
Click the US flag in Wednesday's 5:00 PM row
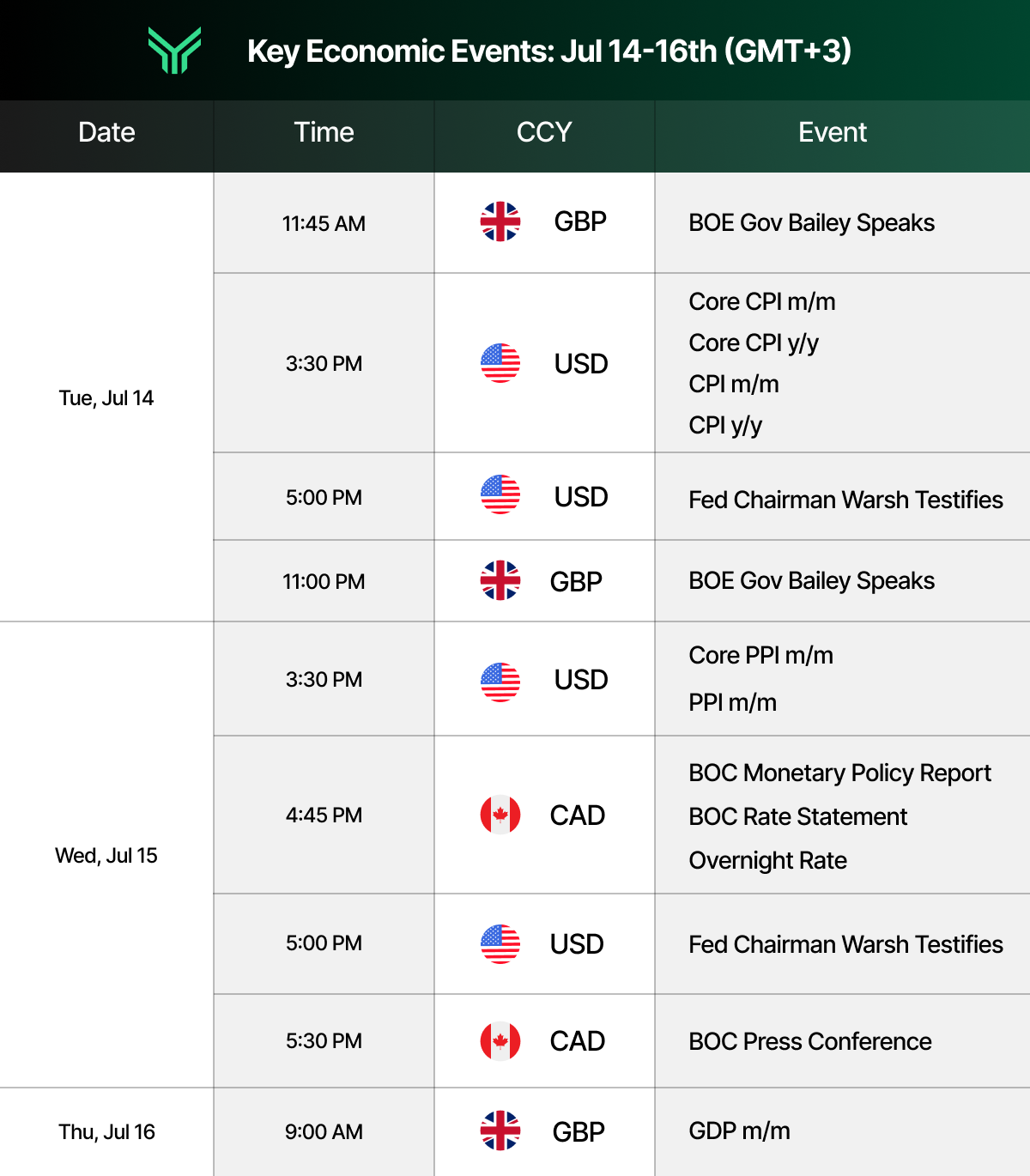point(500,944)
